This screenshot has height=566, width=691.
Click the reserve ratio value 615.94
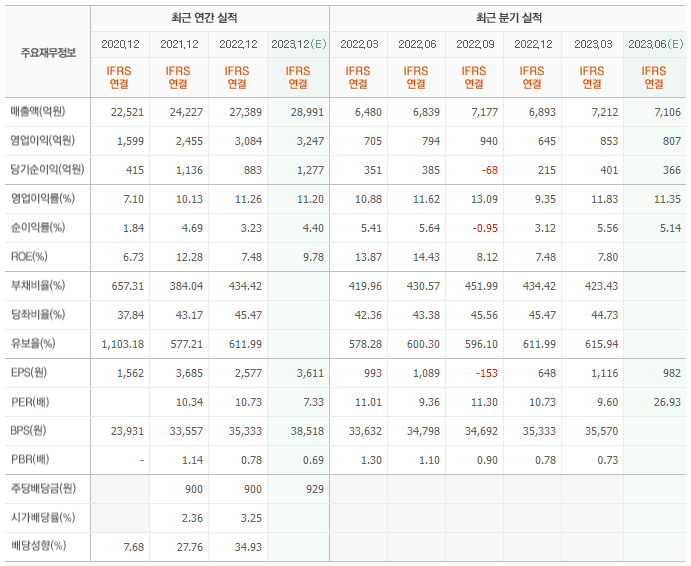pos(602,344)
